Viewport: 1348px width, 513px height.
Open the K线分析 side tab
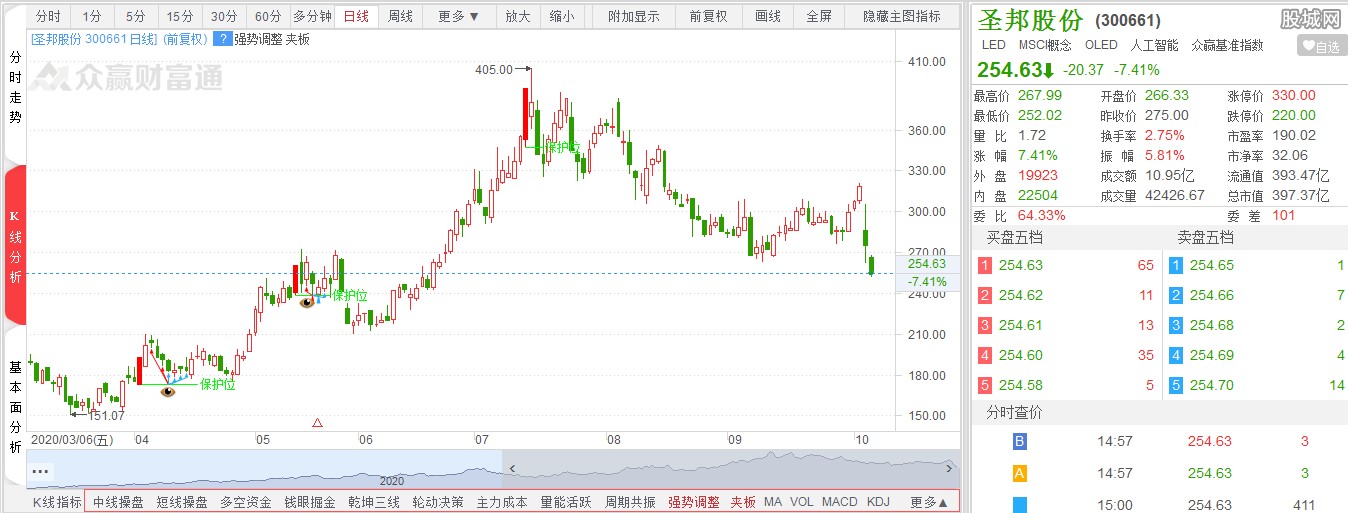(15, 246)
